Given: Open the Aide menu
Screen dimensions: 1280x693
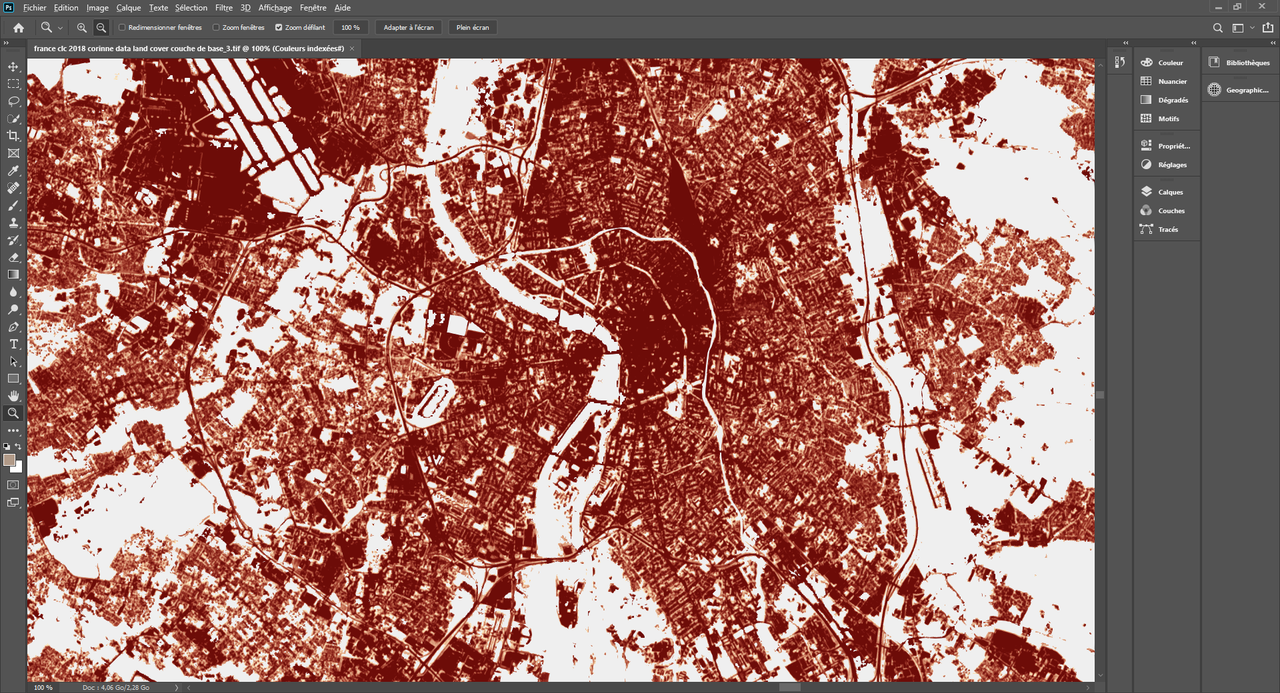Looking at the screenshot, I should tap(342, 7).
